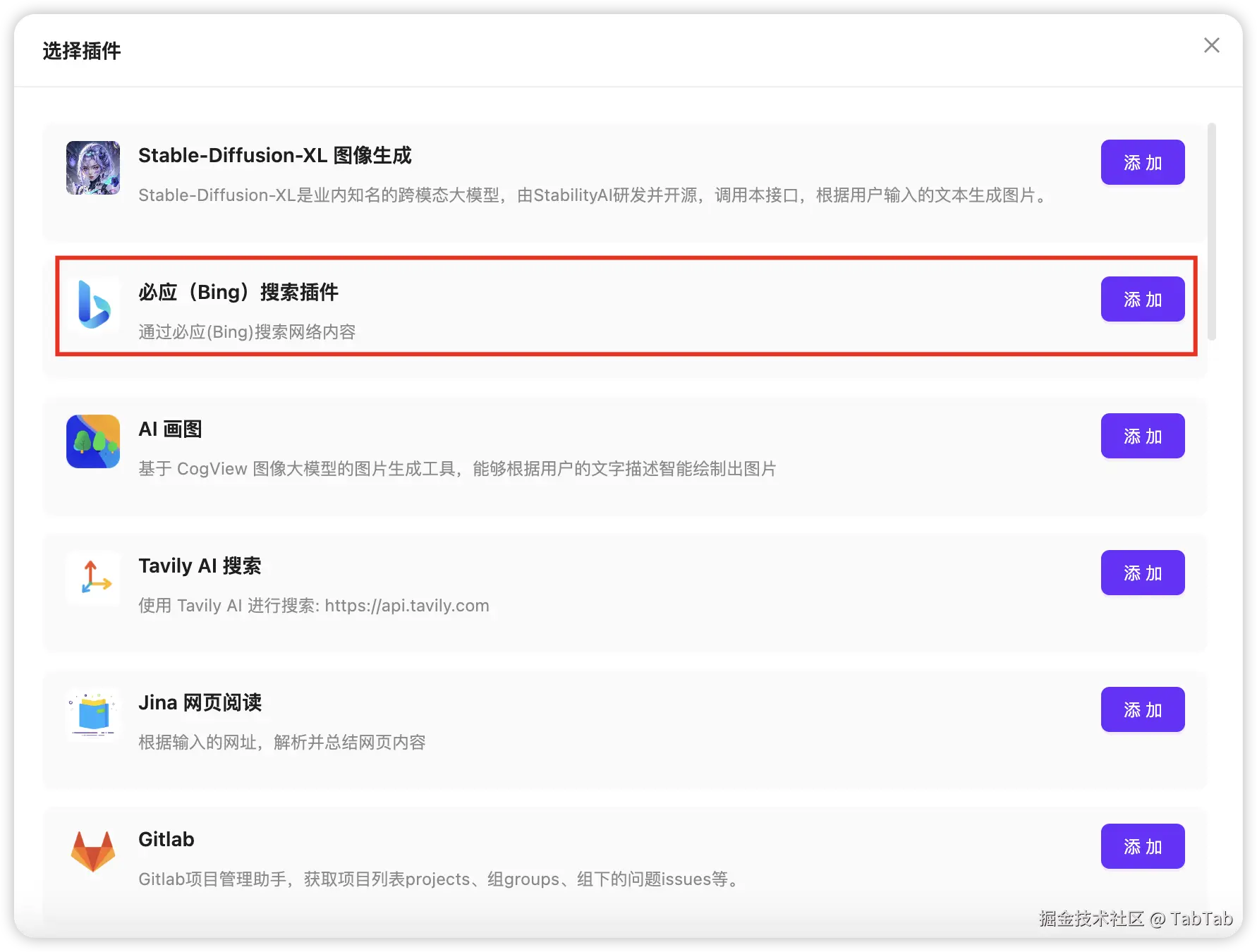Click the Jina 网页阅读 book icon
The height and width of the screenshot is (952, 1257).
tap(93, 715)
